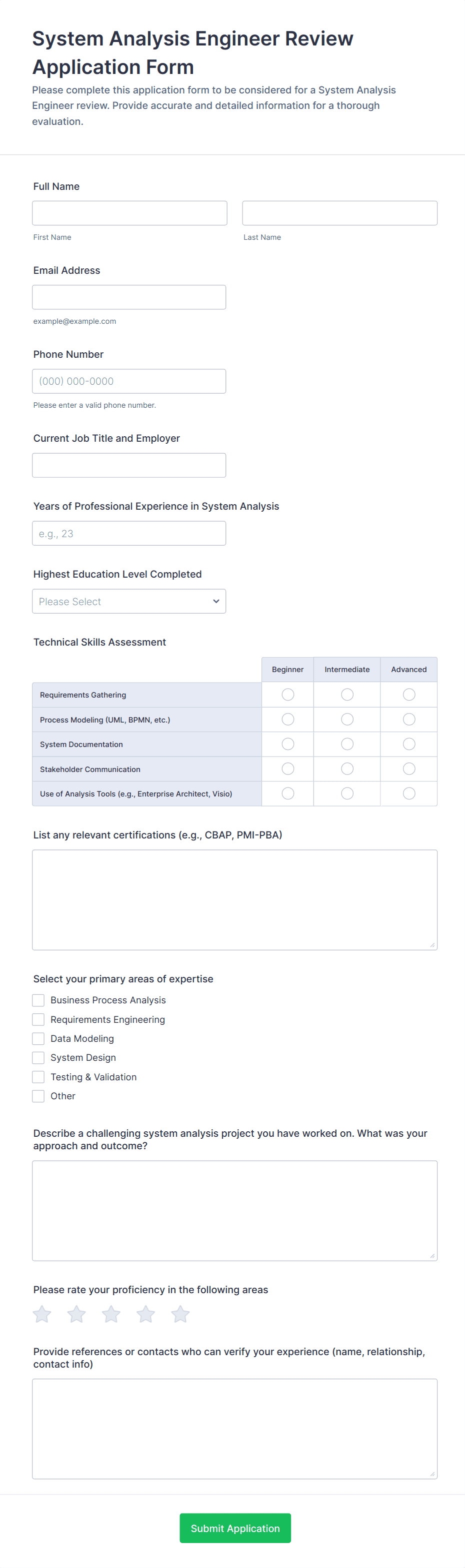The width and height of the screenshot is (465, 1568).
Task: Enable the Testing & Validation option
Action: click(x=38, y=1077)
